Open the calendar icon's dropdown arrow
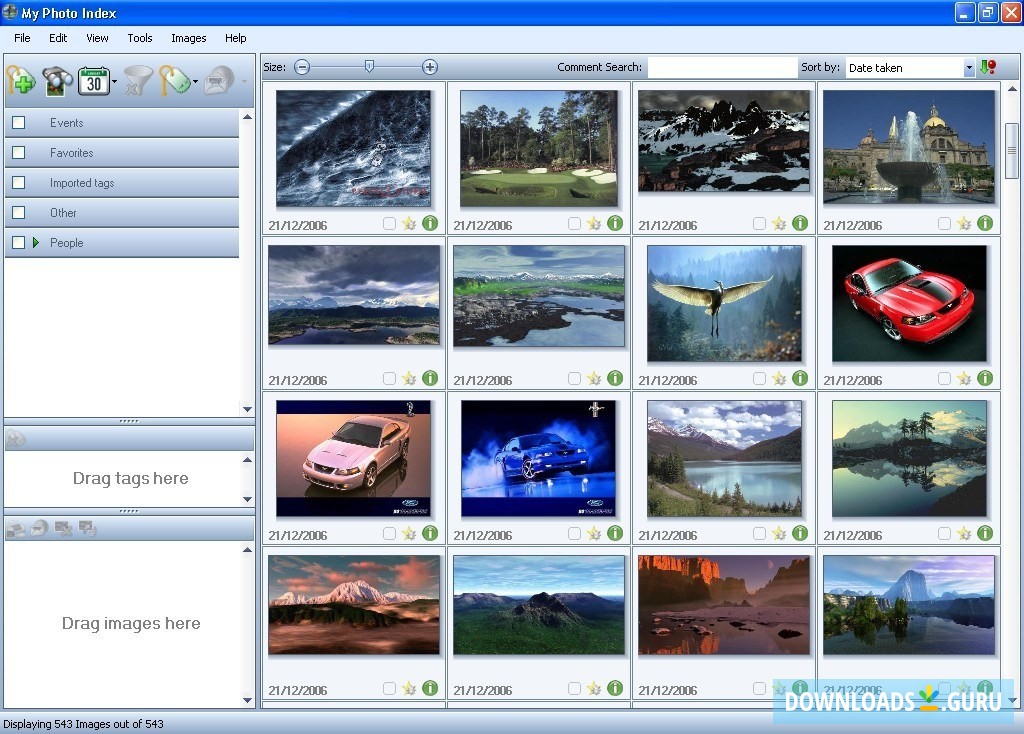 pyautogui.click(x=113, y=80)
